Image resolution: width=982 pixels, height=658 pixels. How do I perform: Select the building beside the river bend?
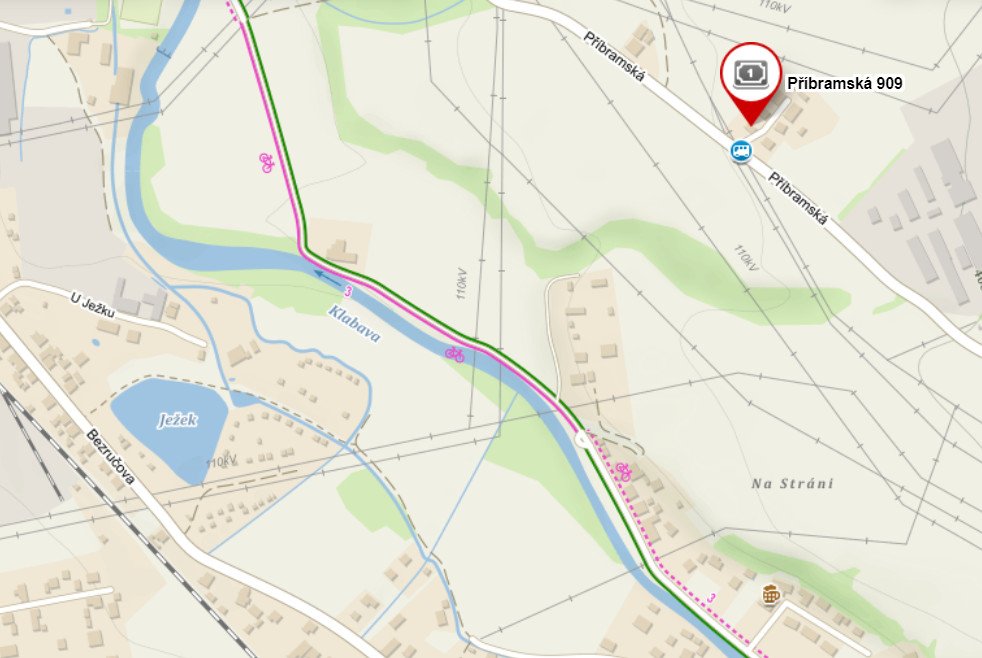coord(341,252)
